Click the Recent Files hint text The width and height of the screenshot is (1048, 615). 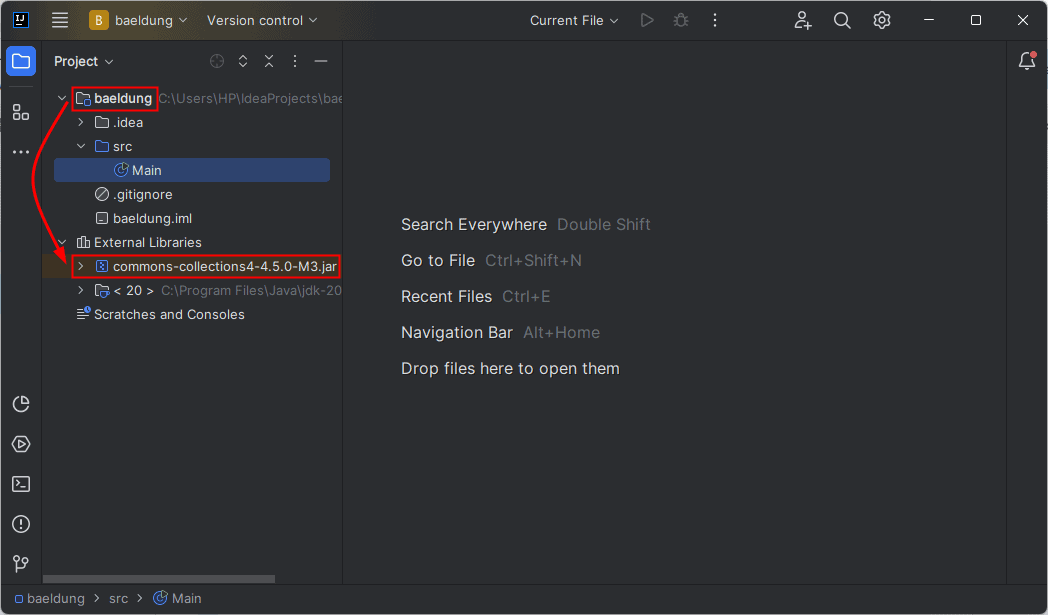click(x=446, y=297)
